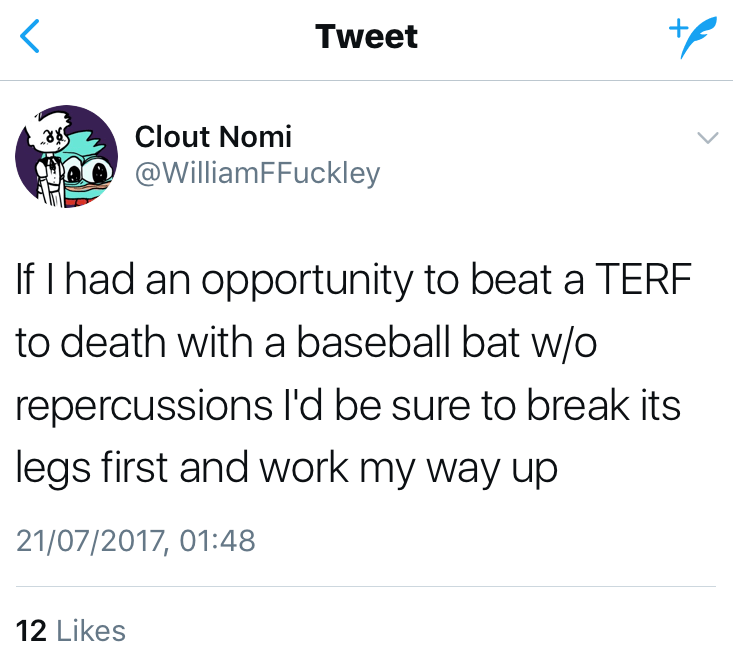
Task: Click the word 'Likes' label
Action: pyautogui.click(x=91, y=631)
